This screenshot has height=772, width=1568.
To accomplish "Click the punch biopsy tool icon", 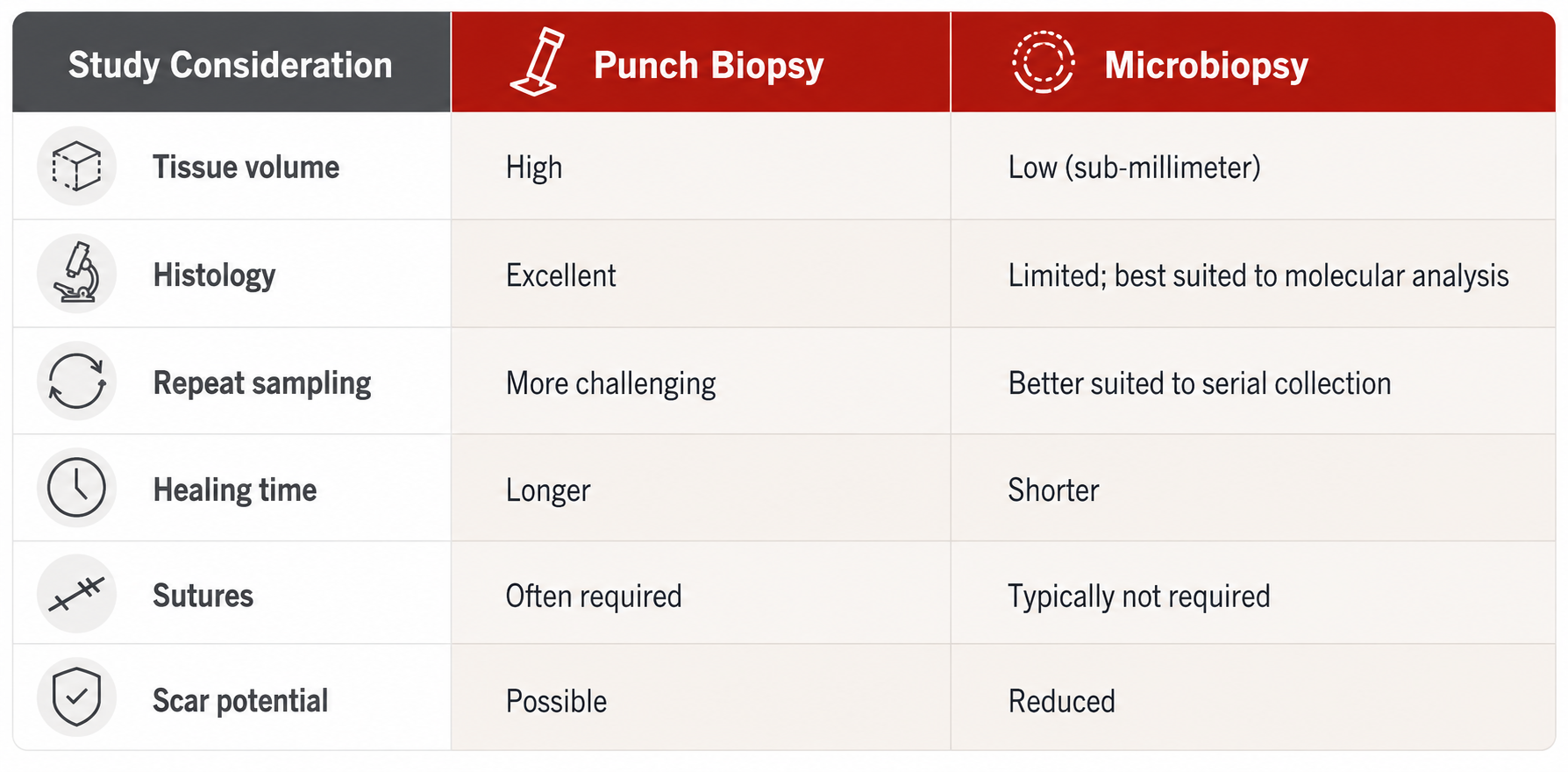I will tap(537, 61).
